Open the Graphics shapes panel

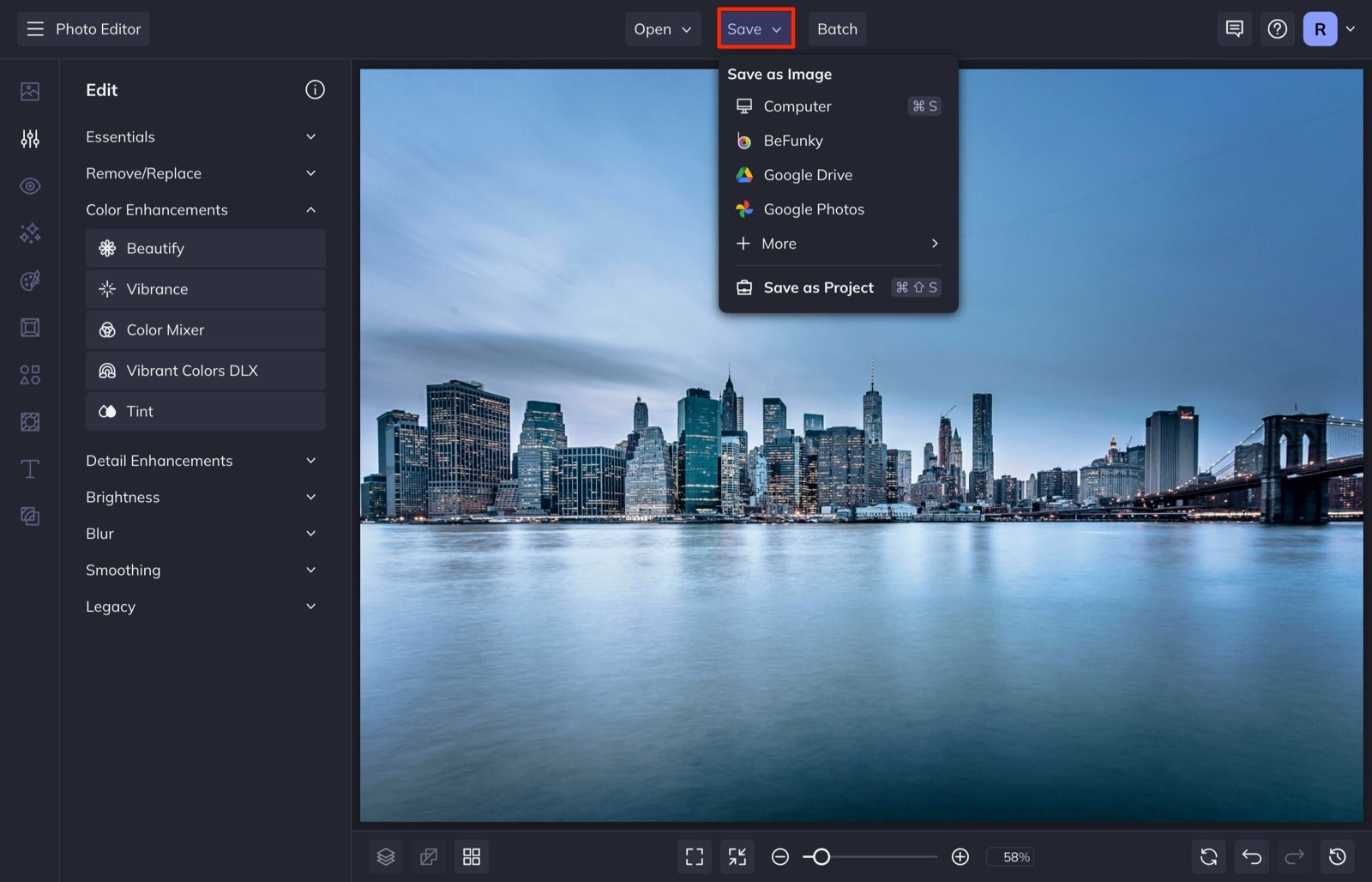pos(30,374)
